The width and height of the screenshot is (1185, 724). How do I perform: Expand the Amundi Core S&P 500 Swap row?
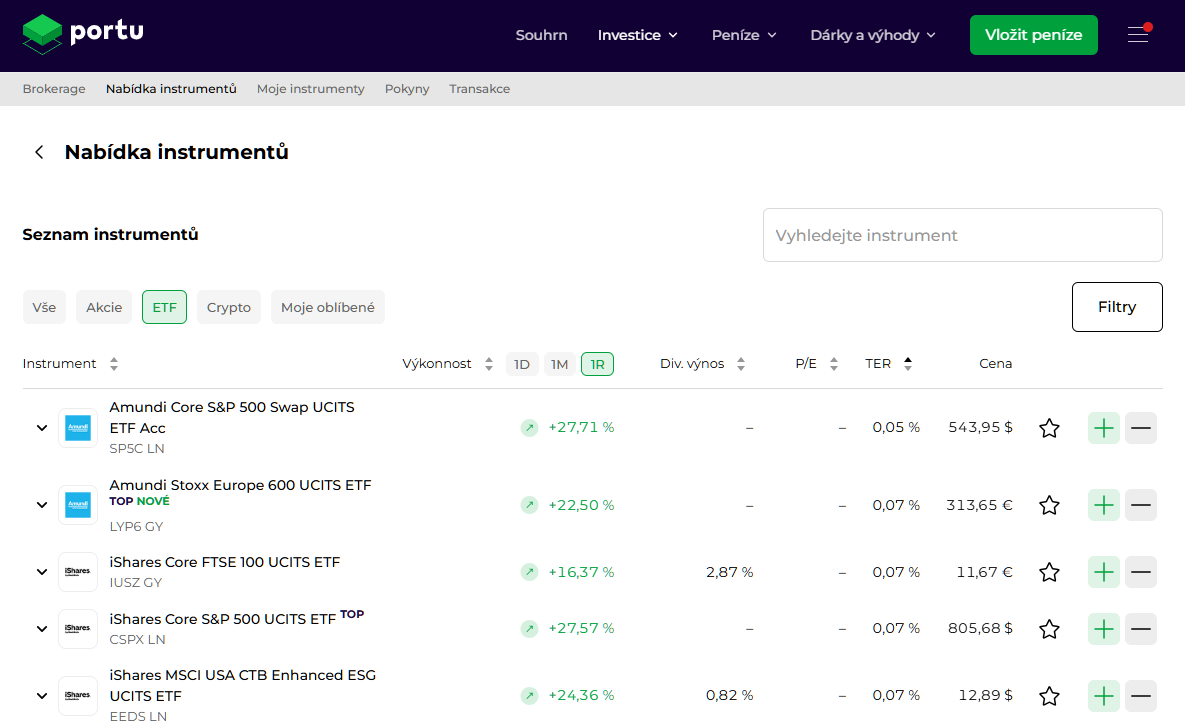pos(42,428)
